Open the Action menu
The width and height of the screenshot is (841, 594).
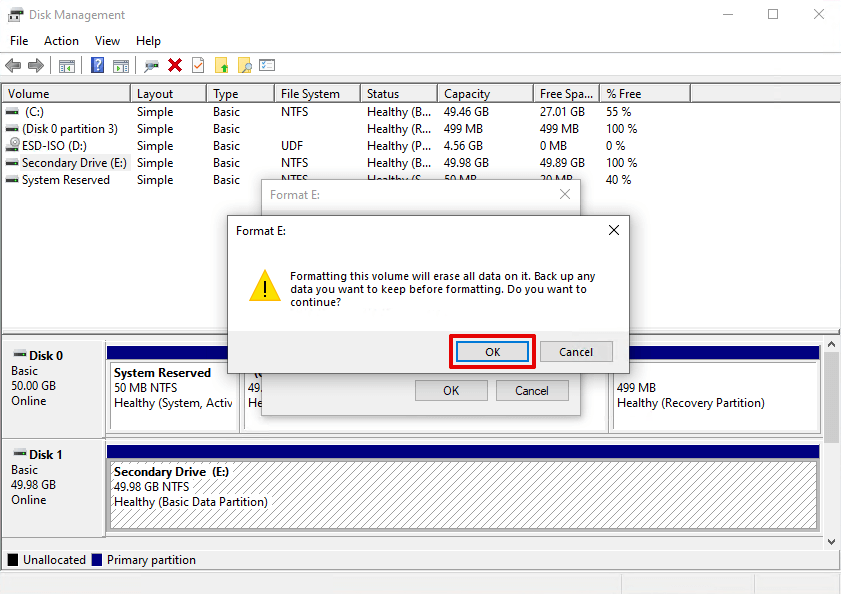click(61, 41)
